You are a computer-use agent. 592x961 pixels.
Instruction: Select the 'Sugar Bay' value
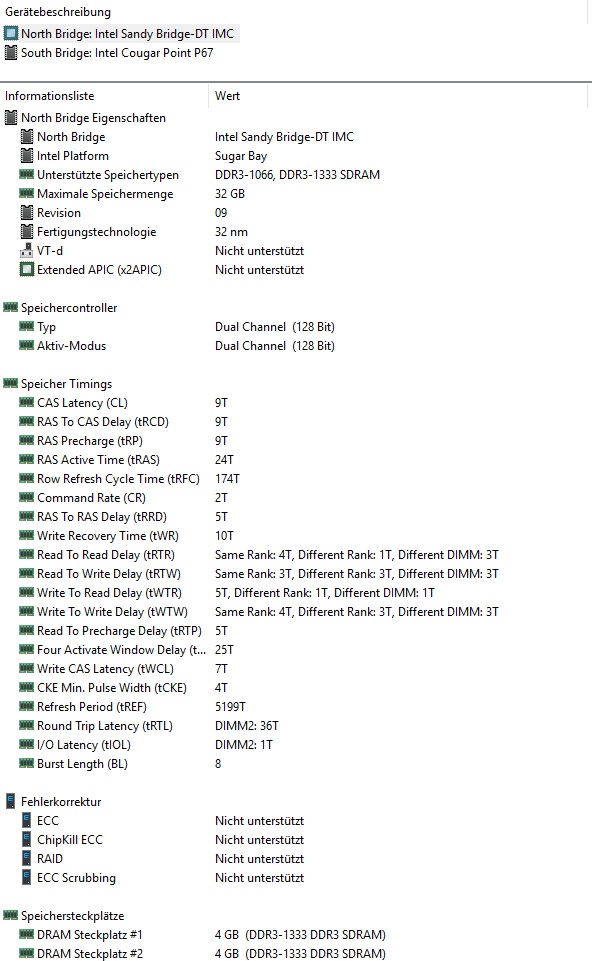click(x=241, y=156)
